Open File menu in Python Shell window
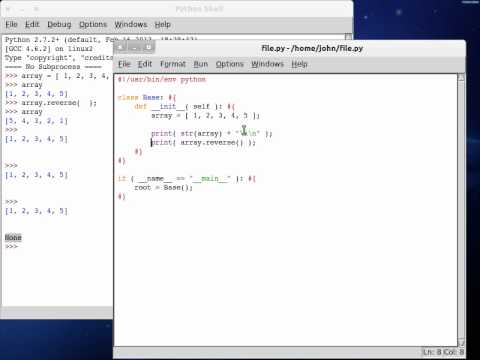Screen dimensions: 480x360 pos(11,24)
